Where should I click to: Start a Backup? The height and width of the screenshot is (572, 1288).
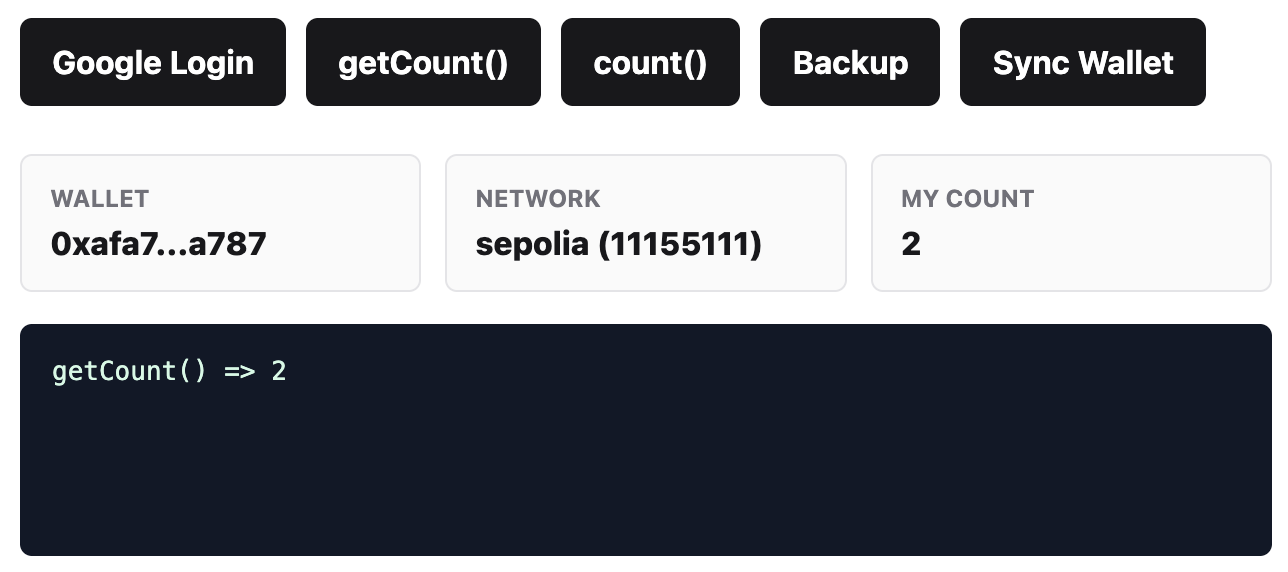(850, 62)
